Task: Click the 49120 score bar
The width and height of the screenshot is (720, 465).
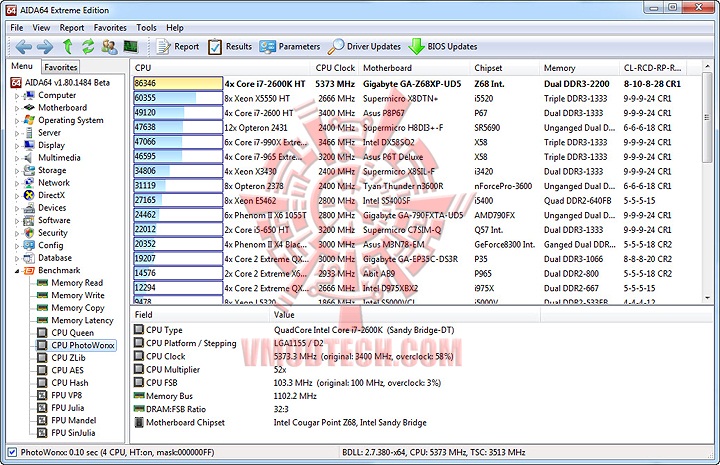Action: (178, 113)
